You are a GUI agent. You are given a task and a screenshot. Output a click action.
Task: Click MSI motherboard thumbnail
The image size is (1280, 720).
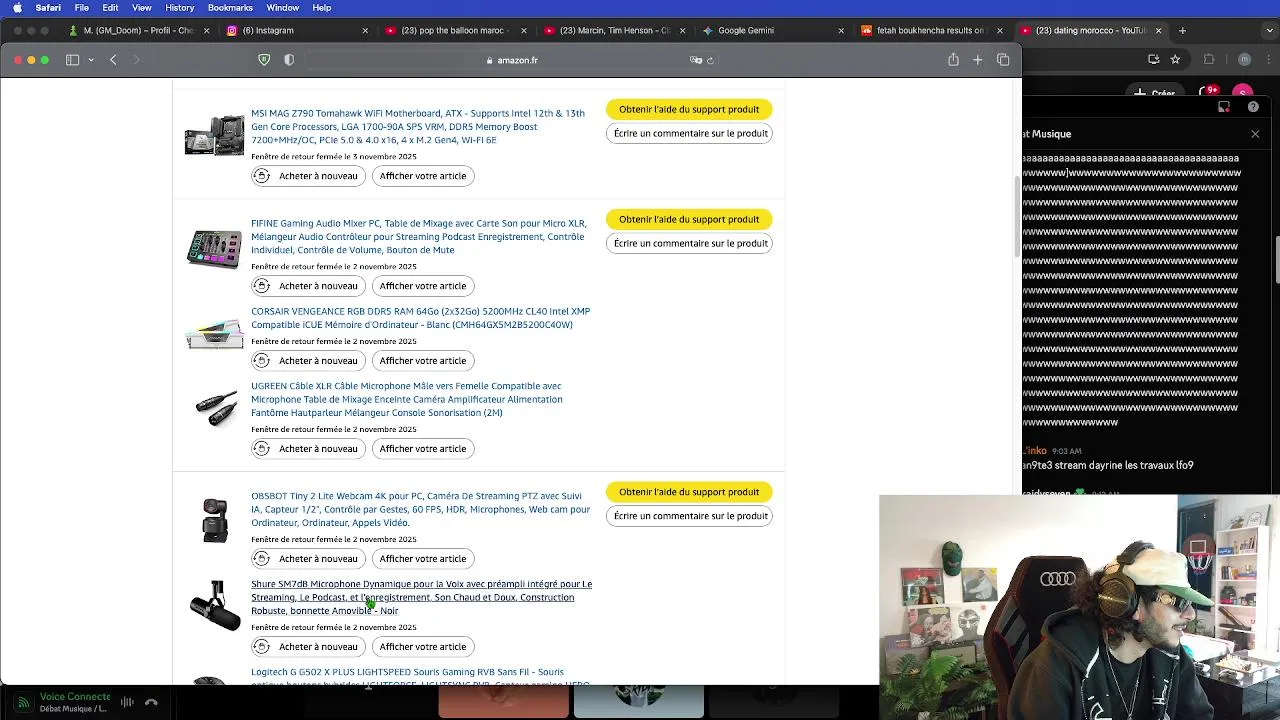214,136
